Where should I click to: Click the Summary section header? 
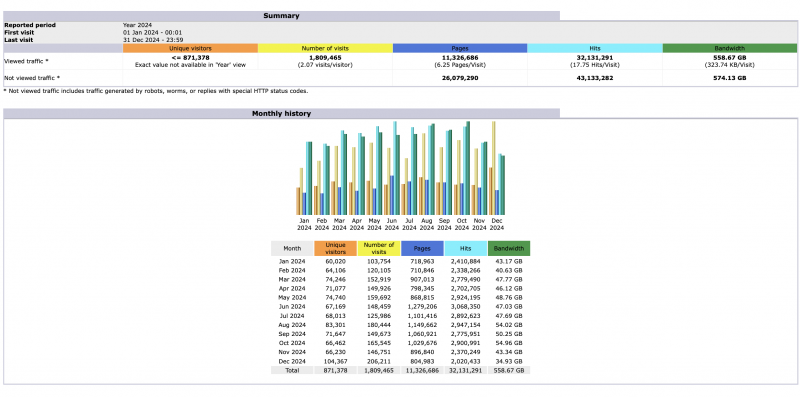[281, 16]
